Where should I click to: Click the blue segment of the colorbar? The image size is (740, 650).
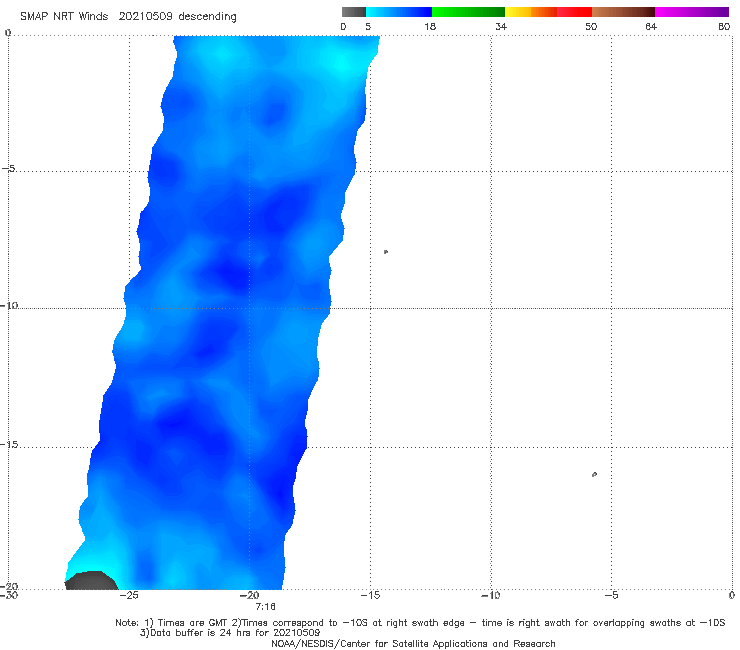[x=399, y=12]
